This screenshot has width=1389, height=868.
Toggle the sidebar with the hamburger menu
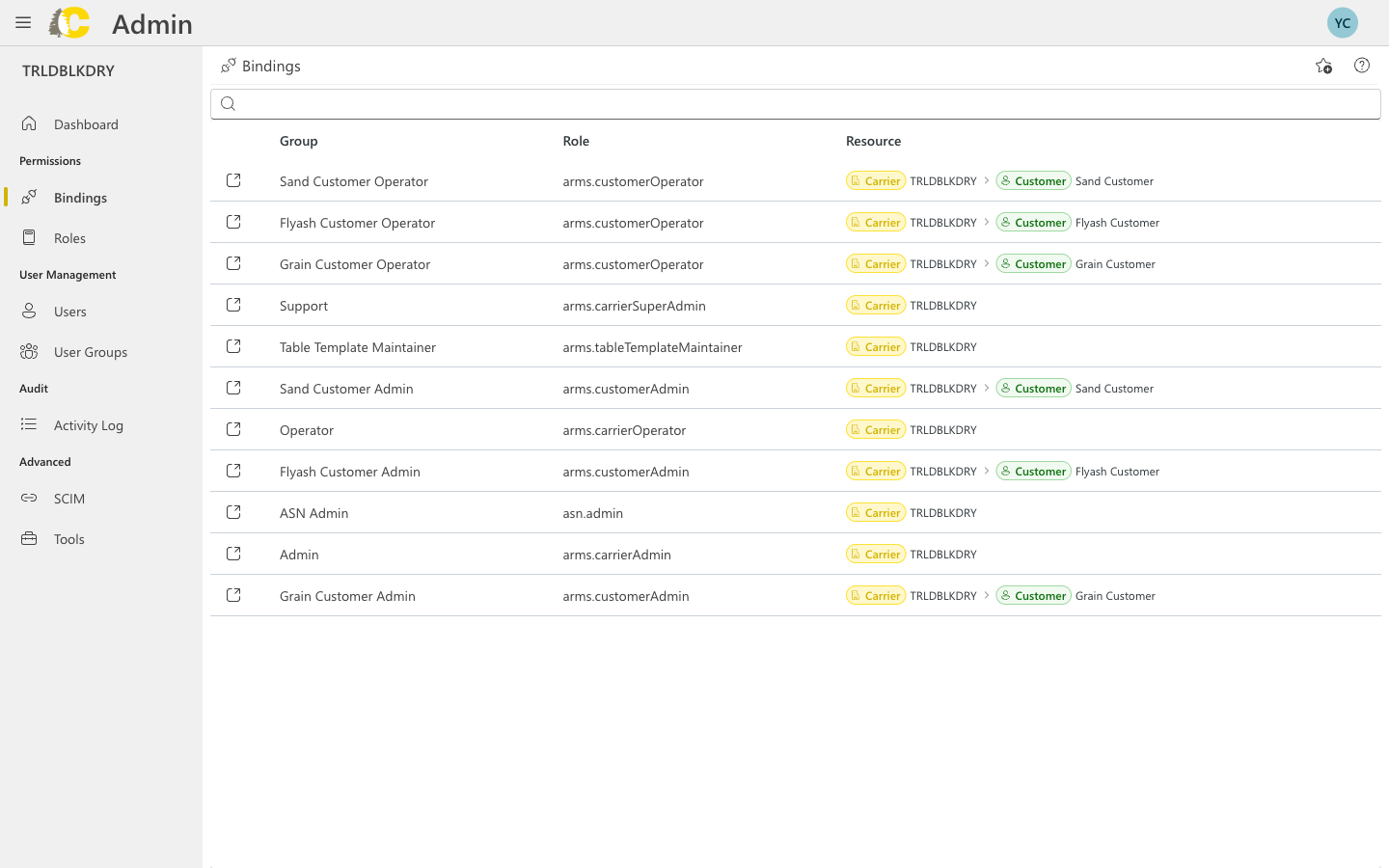pyautogui.click(x=22, y=22)
